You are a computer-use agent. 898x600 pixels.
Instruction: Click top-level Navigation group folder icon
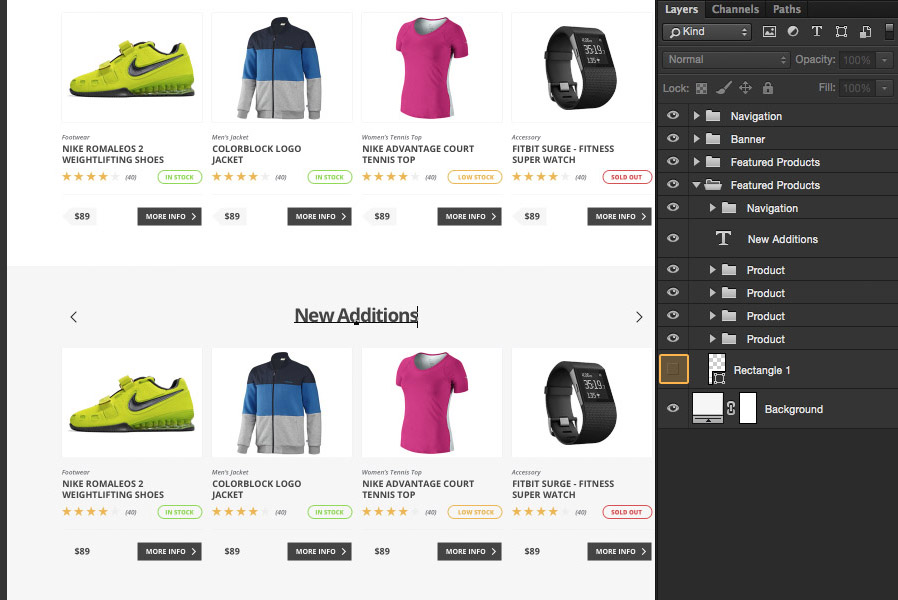713,116
